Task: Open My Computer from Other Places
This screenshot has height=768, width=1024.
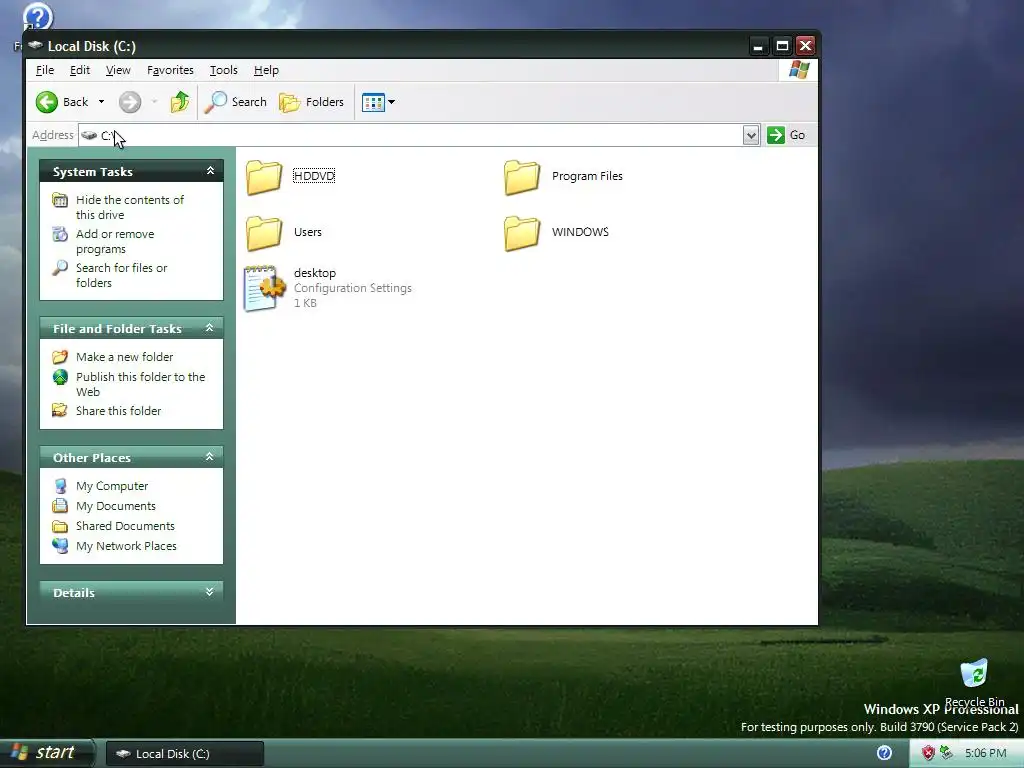Action: point(112,486)
